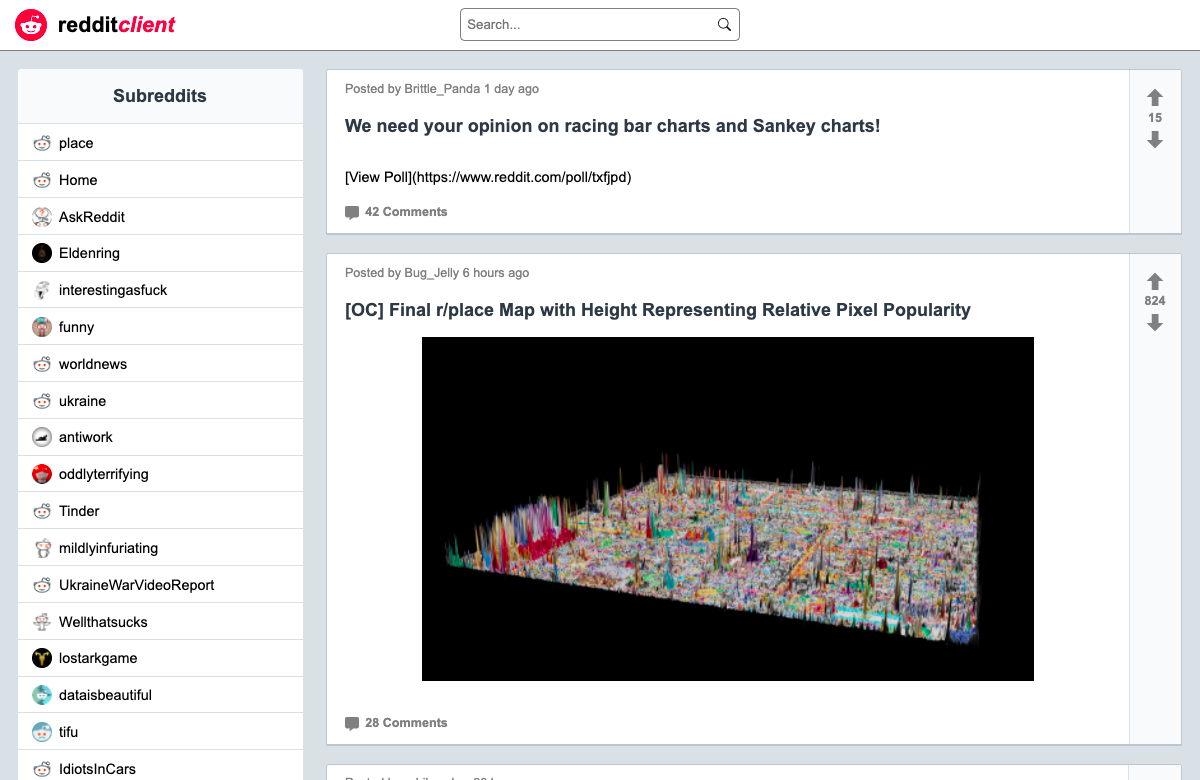Click the search magnifier icon

click(x=724, y=25)
